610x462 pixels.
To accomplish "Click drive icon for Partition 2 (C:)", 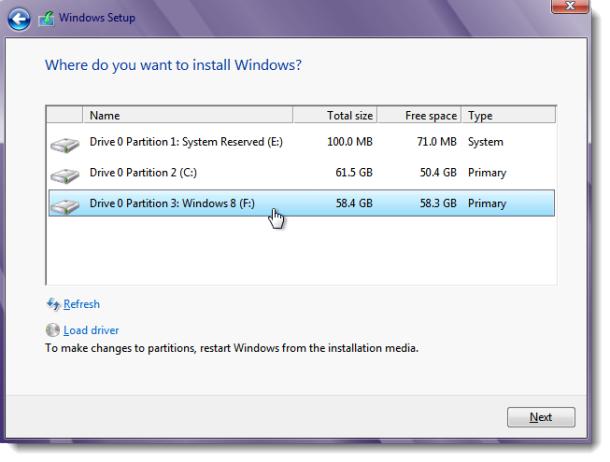I will [x=65, y=175].
